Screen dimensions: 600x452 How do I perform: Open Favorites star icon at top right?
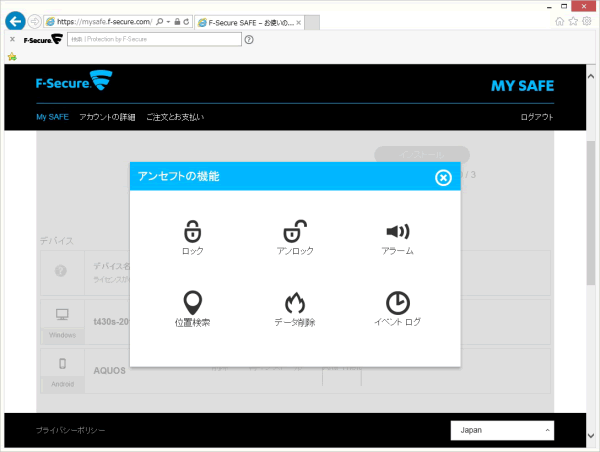[573, 21]
